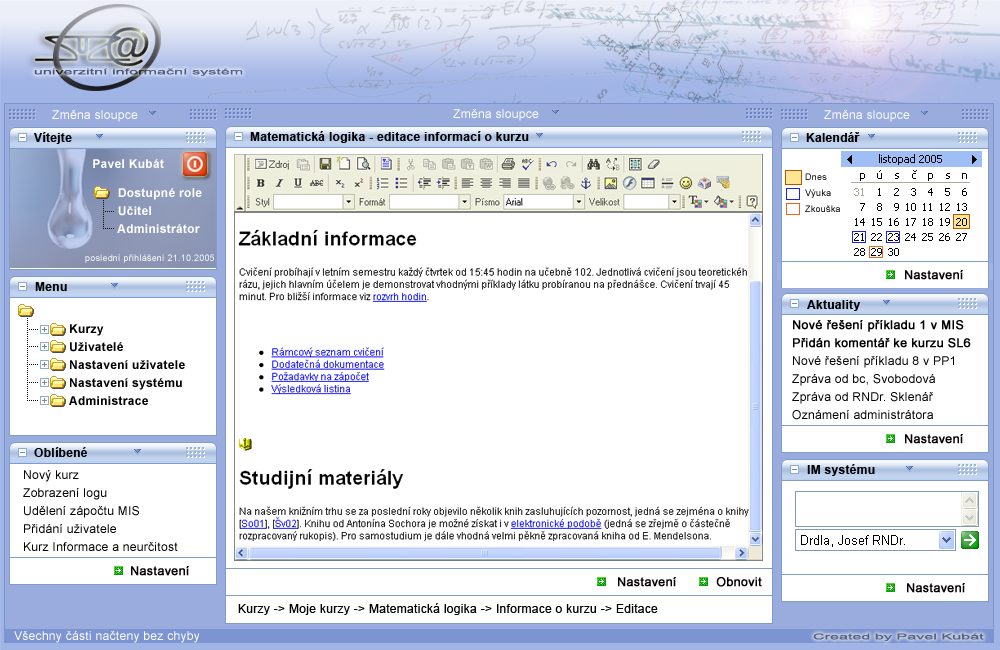Screen dimensions: 1000x650
Task: Click the italic formatting icon
Action: click(279, 183)
